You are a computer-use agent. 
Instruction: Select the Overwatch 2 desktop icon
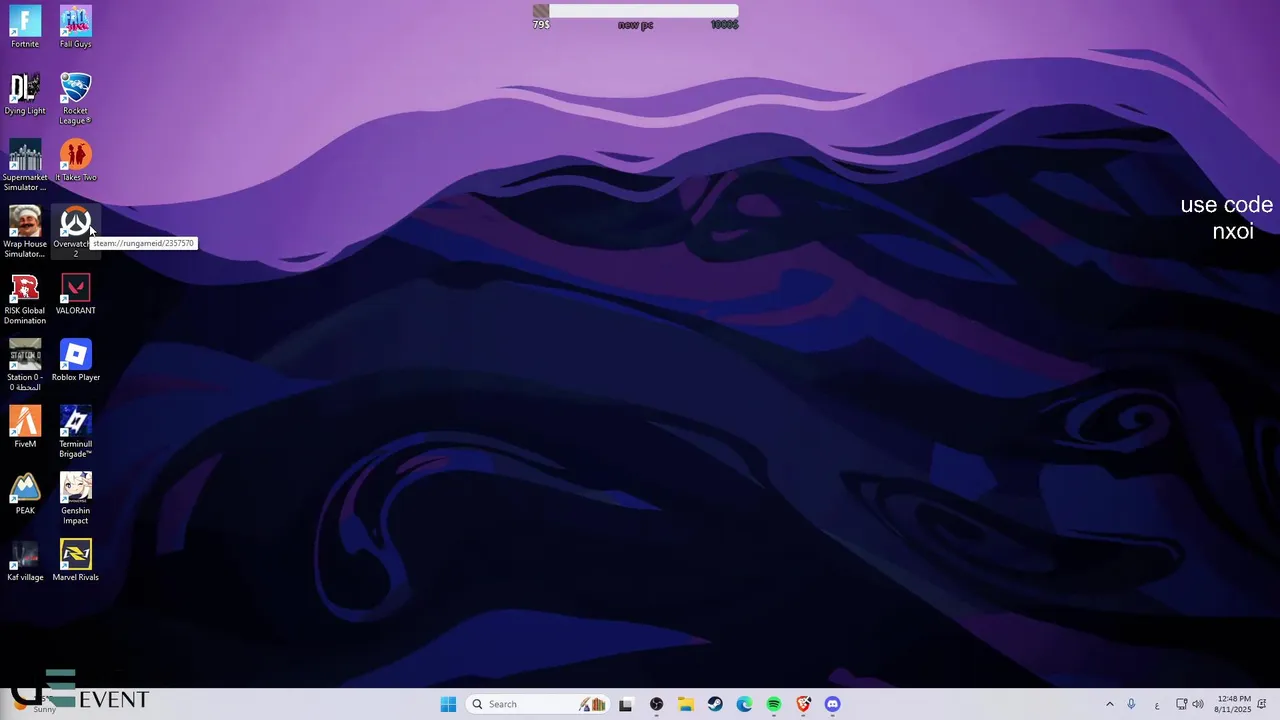pyautogui.click(x=76, y=232)
